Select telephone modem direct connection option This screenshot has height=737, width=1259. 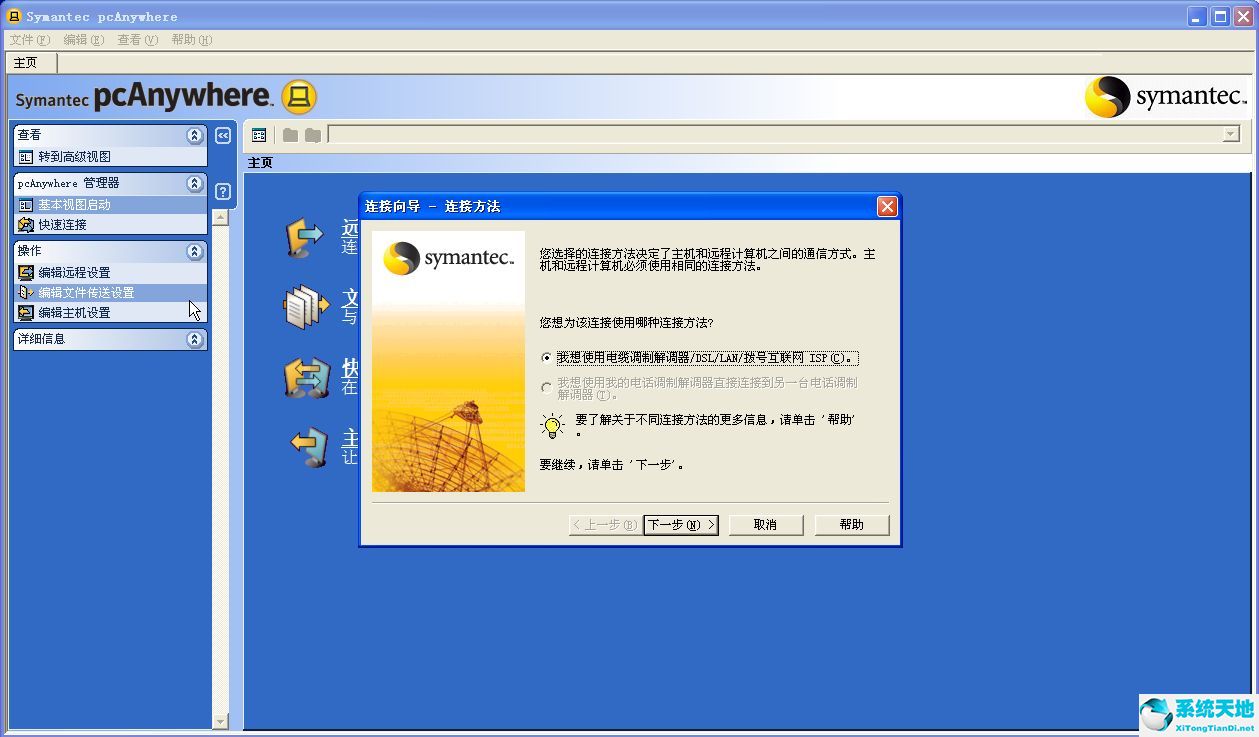[x=546, y=388]
